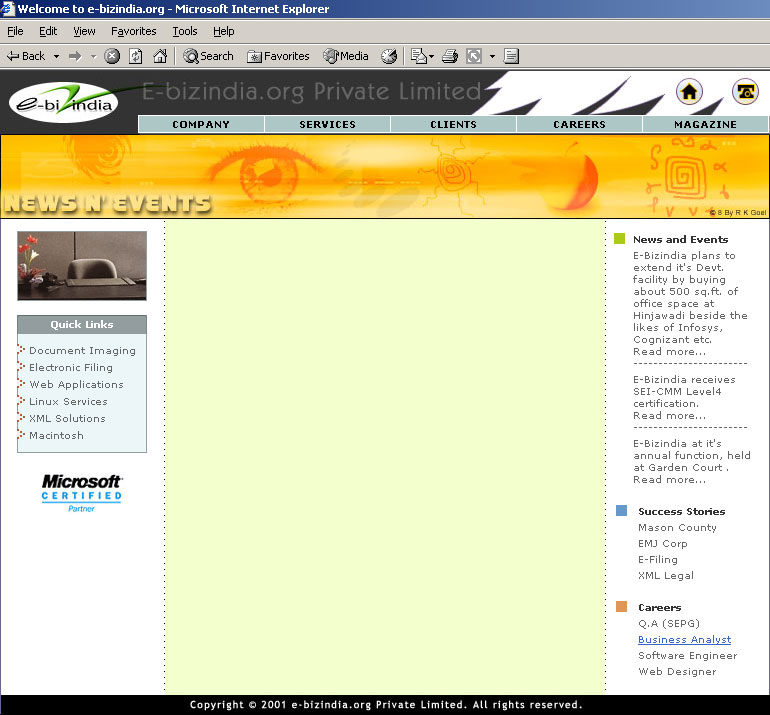Click the Discuss toolbar icon
Image resolution: width=770 pixels, height=715 pixels.
(511, 56)
